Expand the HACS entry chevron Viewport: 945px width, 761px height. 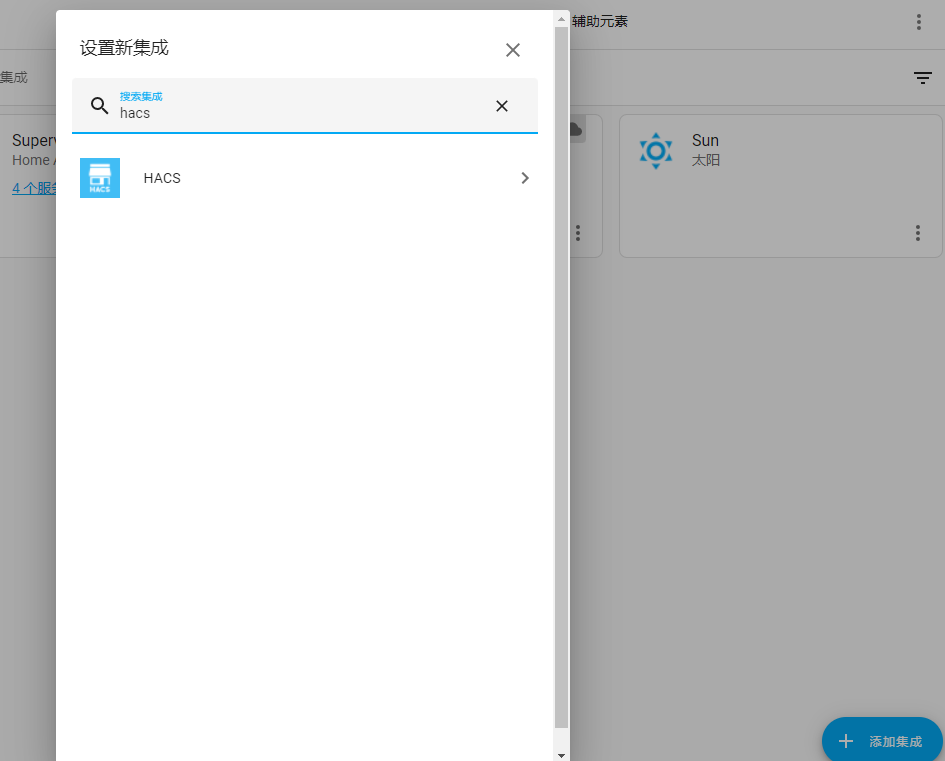coord(525,178)
